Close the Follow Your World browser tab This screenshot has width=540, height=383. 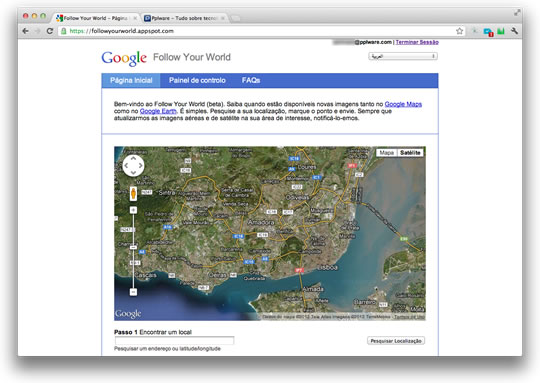coord(135,18)
